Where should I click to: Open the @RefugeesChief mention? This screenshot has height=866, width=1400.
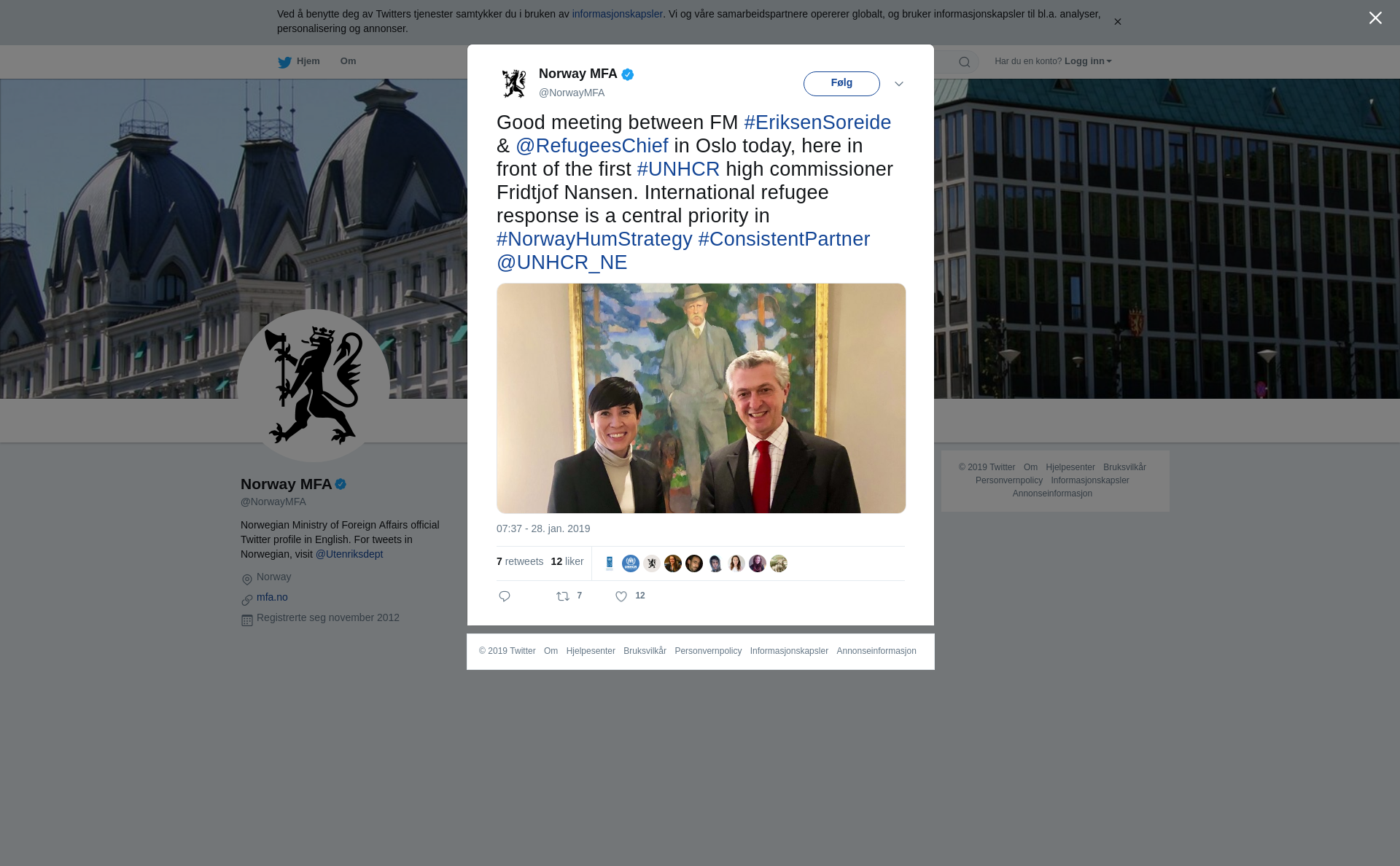pyautogui.click(x=592, y=146)
